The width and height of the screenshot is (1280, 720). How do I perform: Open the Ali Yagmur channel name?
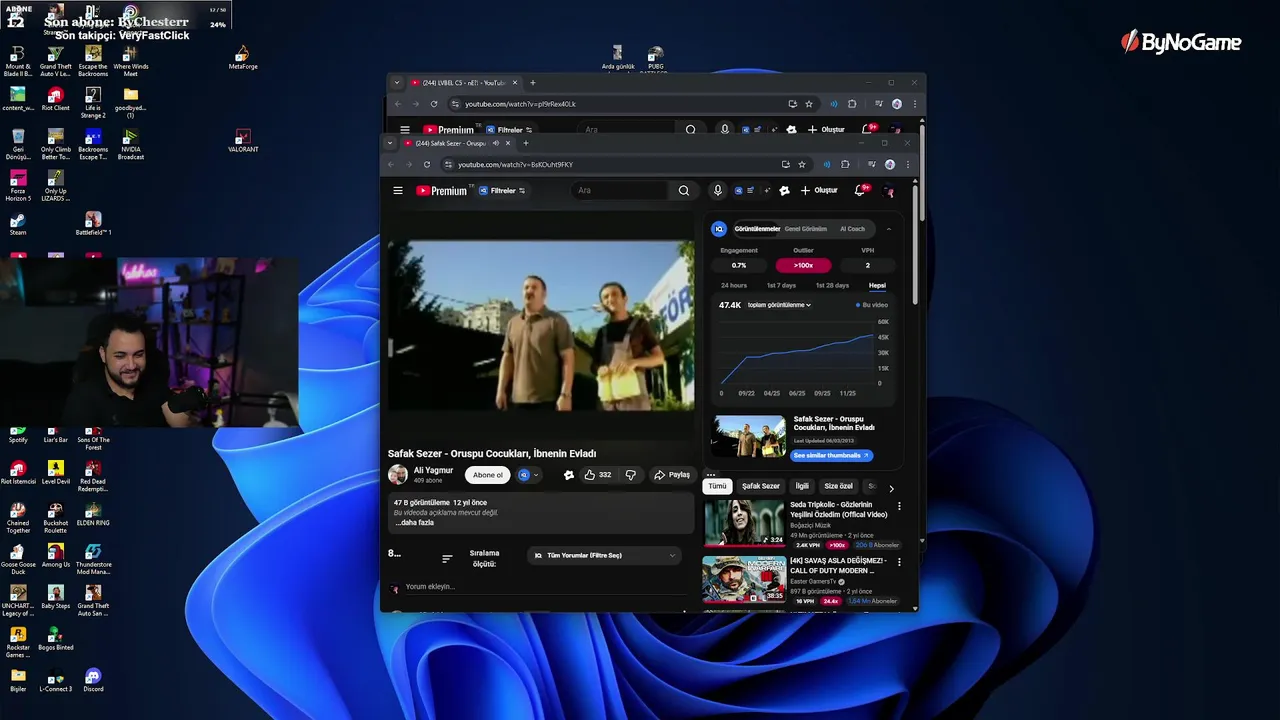(433, 470)
